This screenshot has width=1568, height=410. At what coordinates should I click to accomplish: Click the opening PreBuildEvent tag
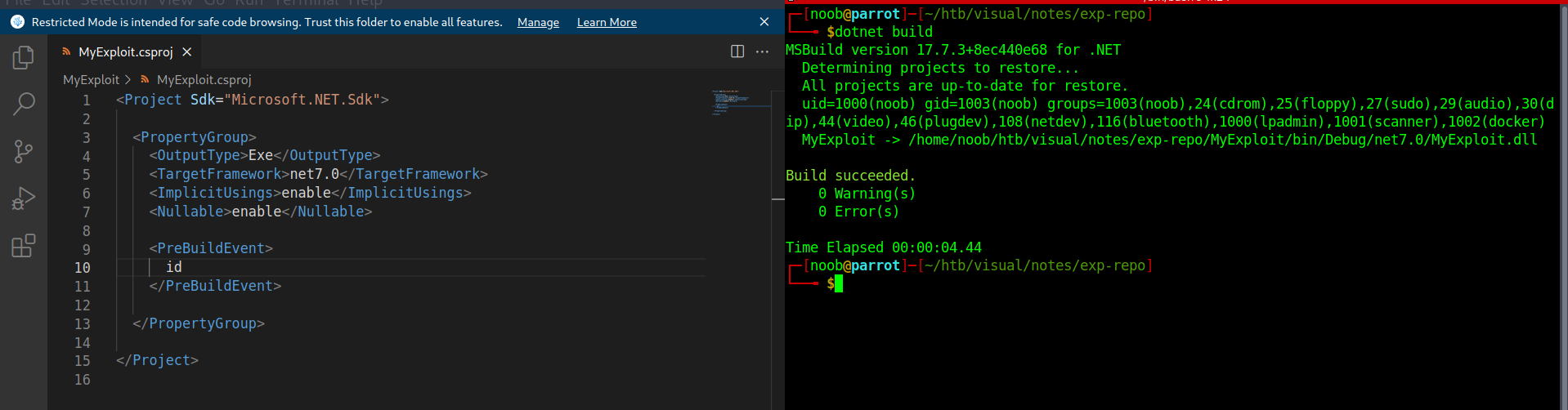211,248
